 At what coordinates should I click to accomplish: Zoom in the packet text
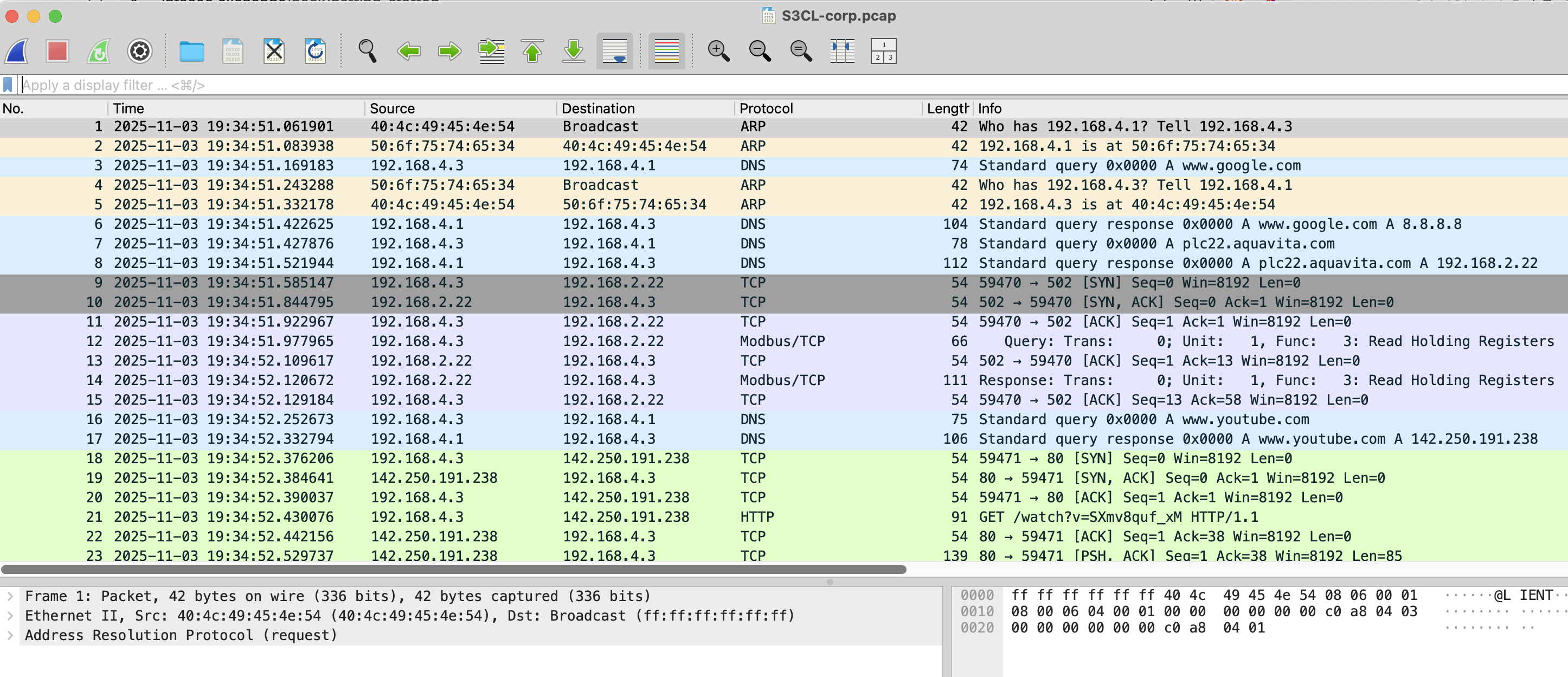pyautogui.click(x=718, y=51)
